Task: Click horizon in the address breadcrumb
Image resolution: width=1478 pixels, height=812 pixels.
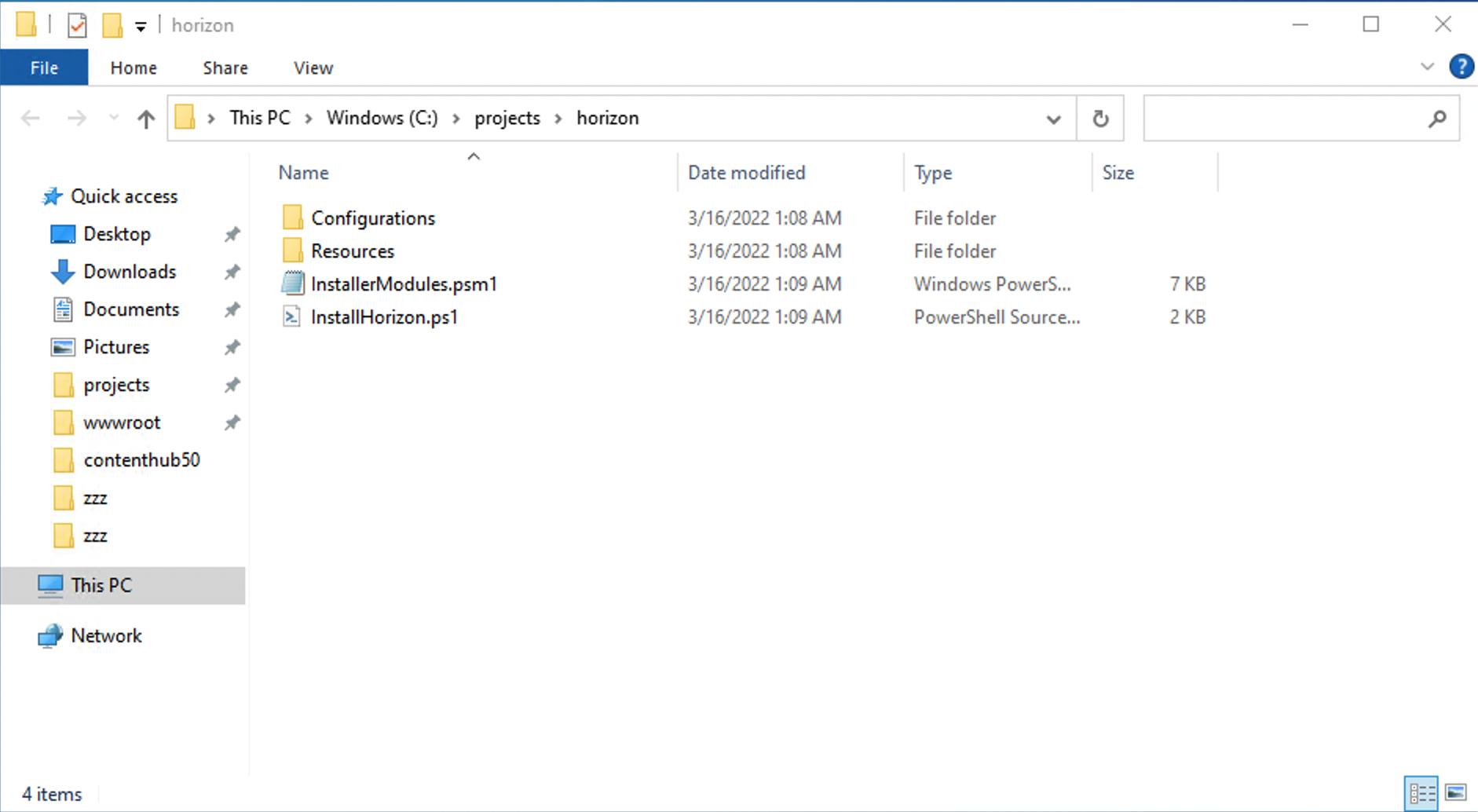Action: [608, 118]
